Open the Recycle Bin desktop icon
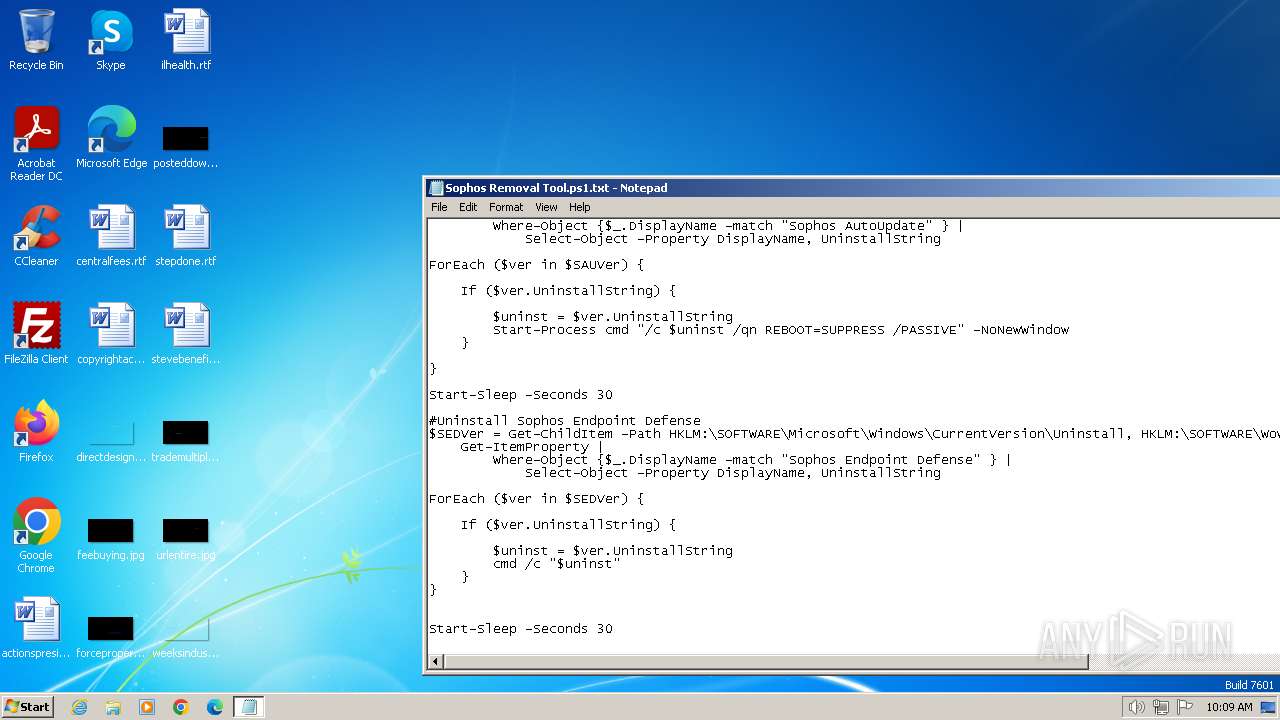Image resolution: width=1280 pixels, height=720 pixels. 36,40
